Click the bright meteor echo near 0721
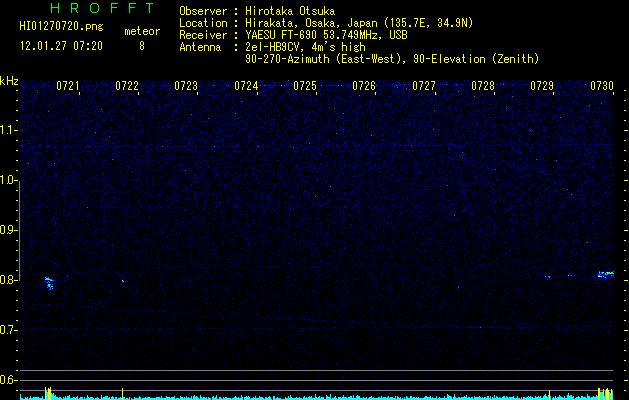Image resolution: width=629 pixels, height=400 pixels. pyautogui.click(x=49, y=282)
